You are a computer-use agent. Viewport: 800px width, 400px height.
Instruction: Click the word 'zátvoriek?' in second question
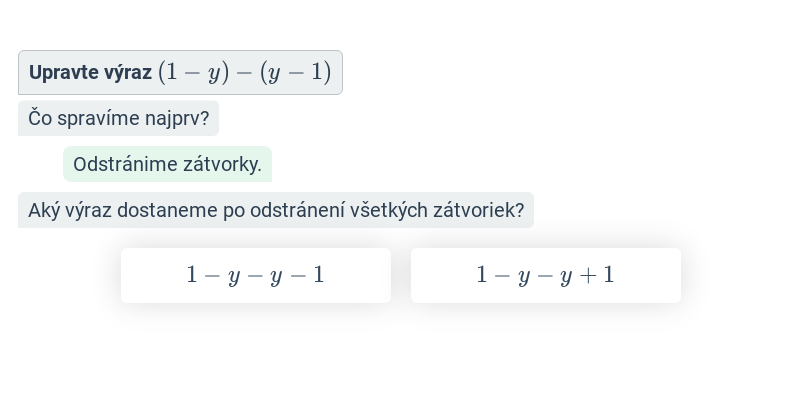[x=479, y=211]
